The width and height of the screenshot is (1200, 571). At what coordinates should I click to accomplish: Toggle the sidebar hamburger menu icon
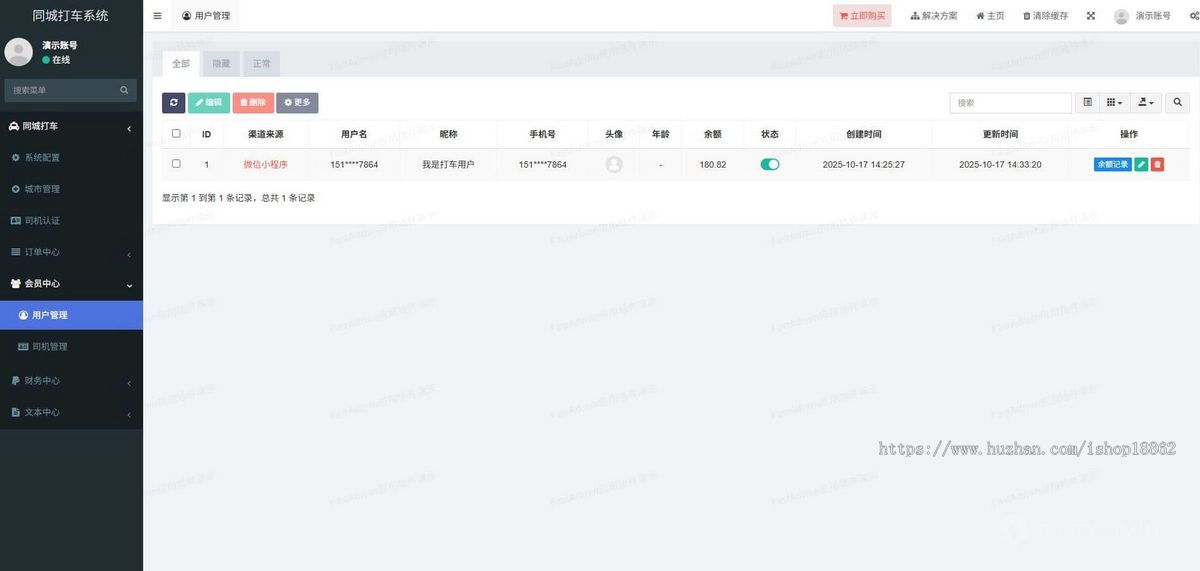point(157,16)
